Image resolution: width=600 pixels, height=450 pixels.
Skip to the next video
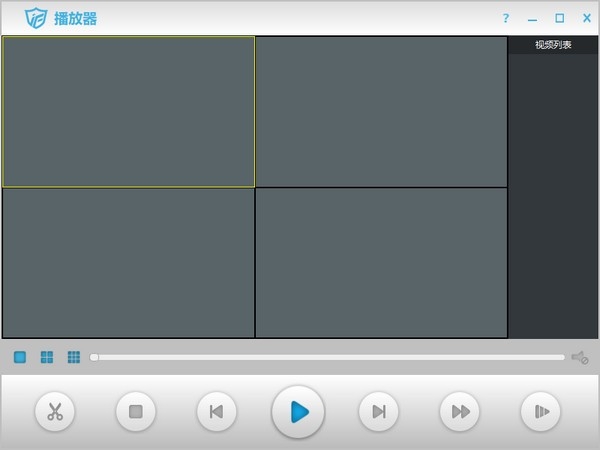click(x=379, y=411)
